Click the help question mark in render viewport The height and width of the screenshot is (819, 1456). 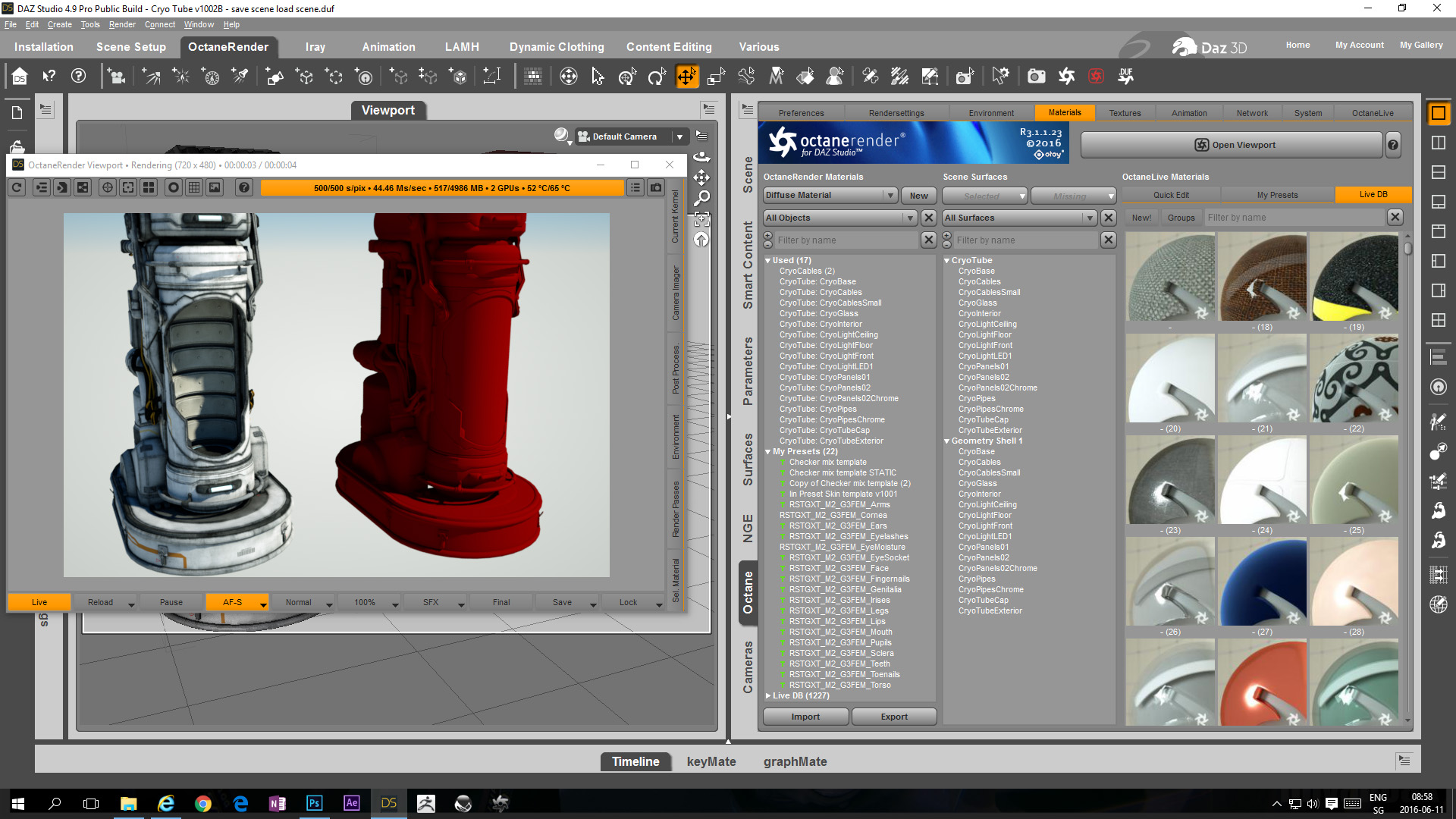click(x=243, y=187)
